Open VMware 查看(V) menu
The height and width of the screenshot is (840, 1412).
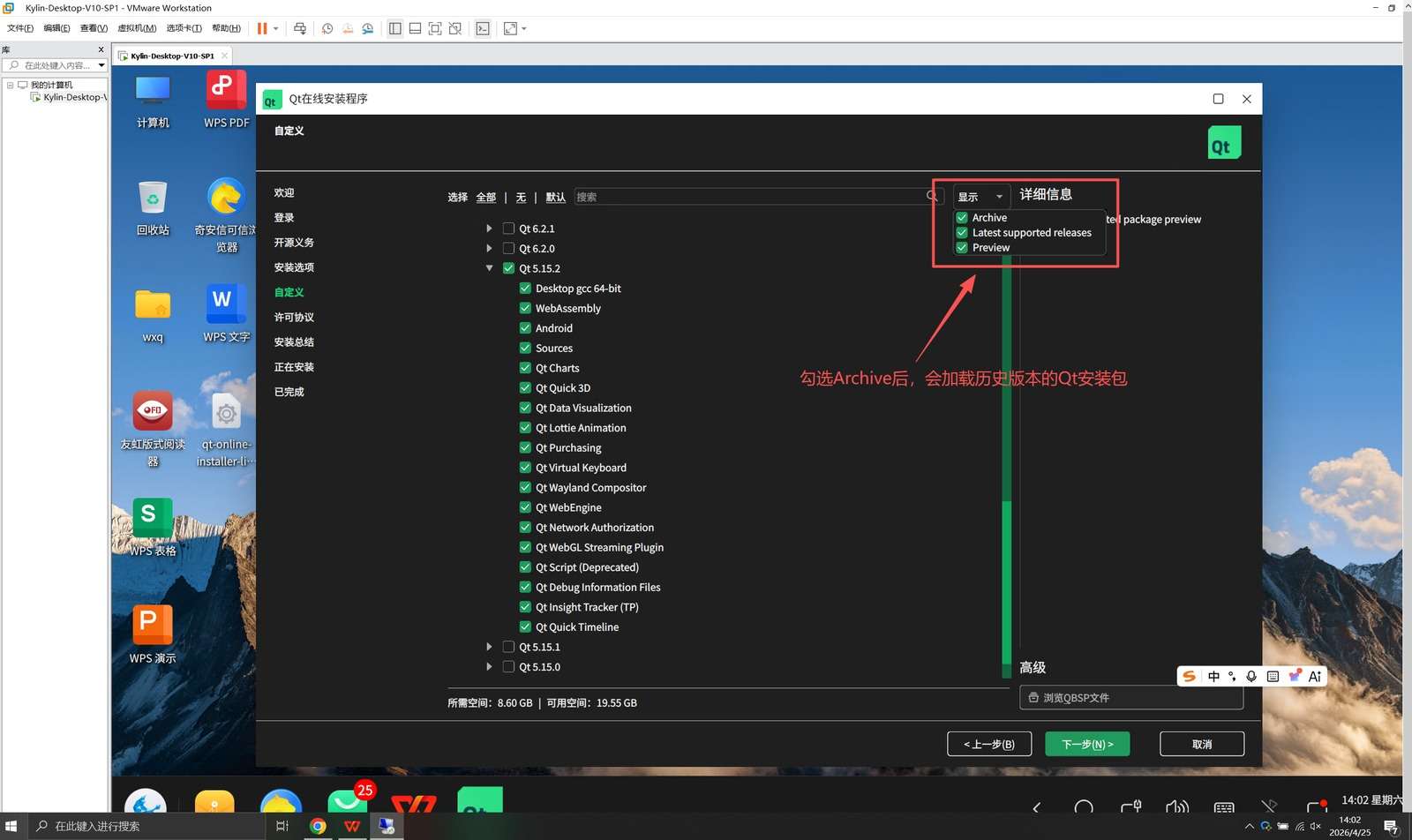pos(94,28)
